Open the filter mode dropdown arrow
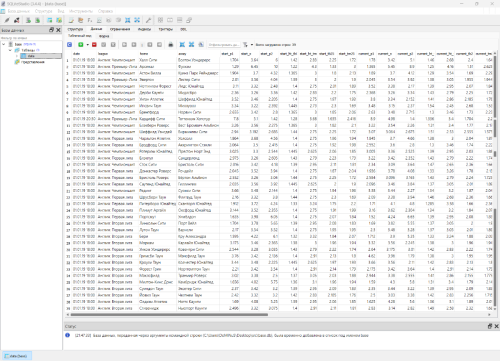The image size is (500, 361). (252, 44)
